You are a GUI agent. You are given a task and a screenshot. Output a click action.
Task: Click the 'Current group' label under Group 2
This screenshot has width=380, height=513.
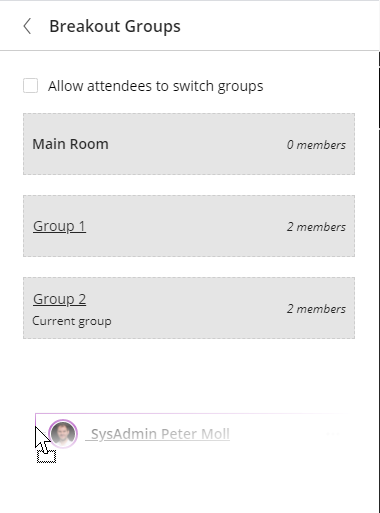pyautogui.click(x=72, y=321)
